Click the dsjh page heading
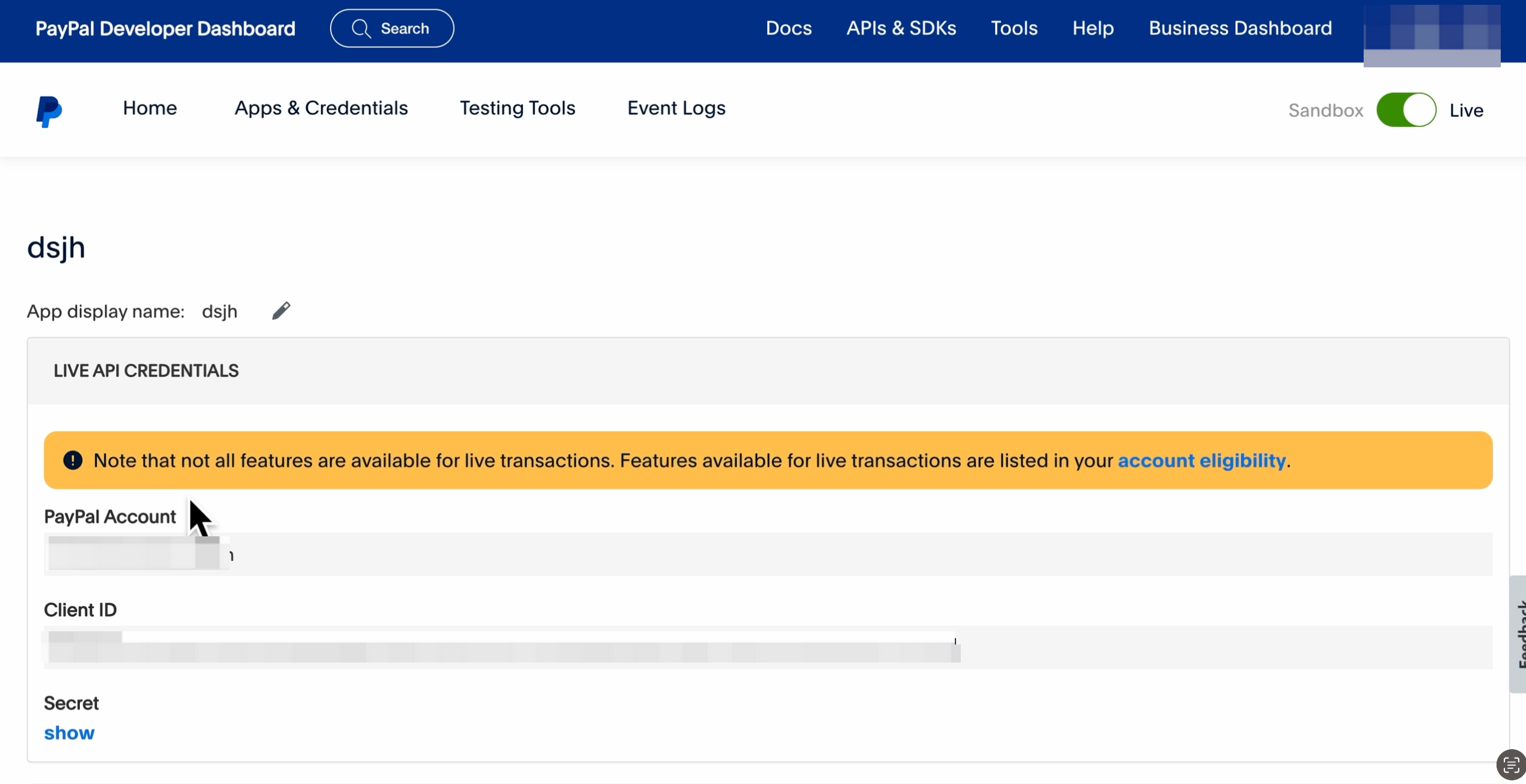1526x784 pixels. (56, 248)
